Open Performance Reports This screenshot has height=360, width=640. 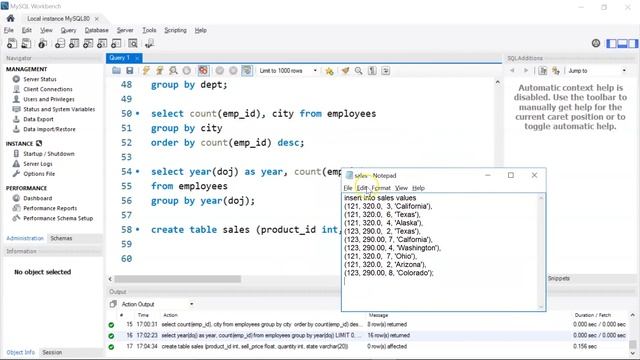pos(50,208)
